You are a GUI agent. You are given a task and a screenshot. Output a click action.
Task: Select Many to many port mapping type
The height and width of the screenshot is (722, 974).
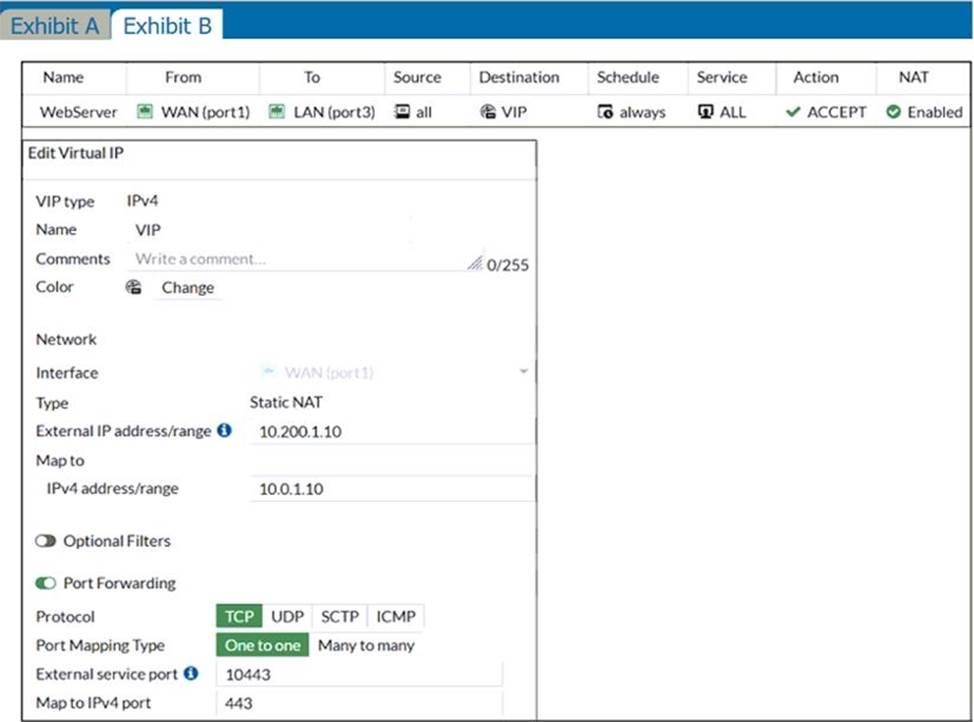coord(366,646)
